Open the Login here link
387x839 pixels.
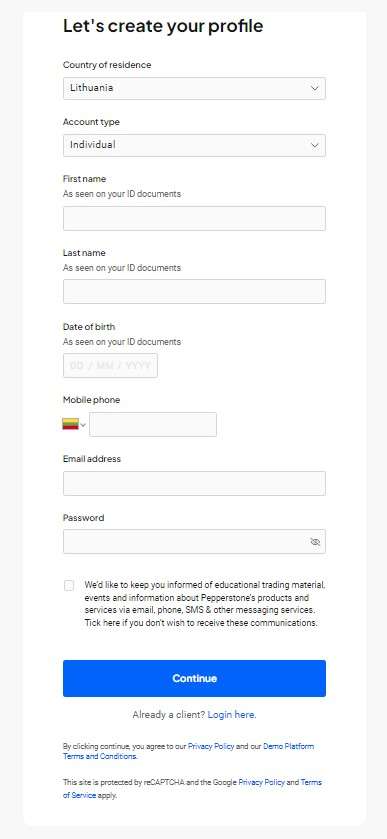(x=232, y=714)
